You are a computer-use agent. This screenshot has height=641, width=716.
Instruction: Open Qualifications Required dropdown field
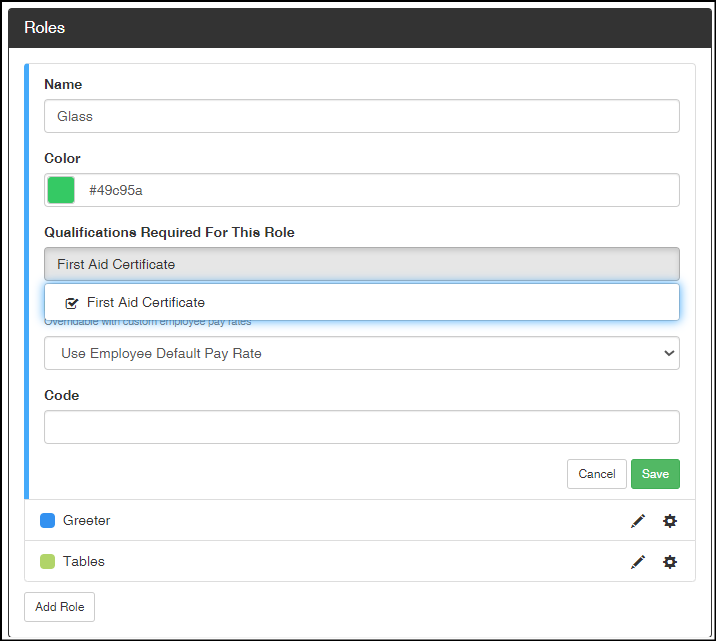[x=362, y=264]
